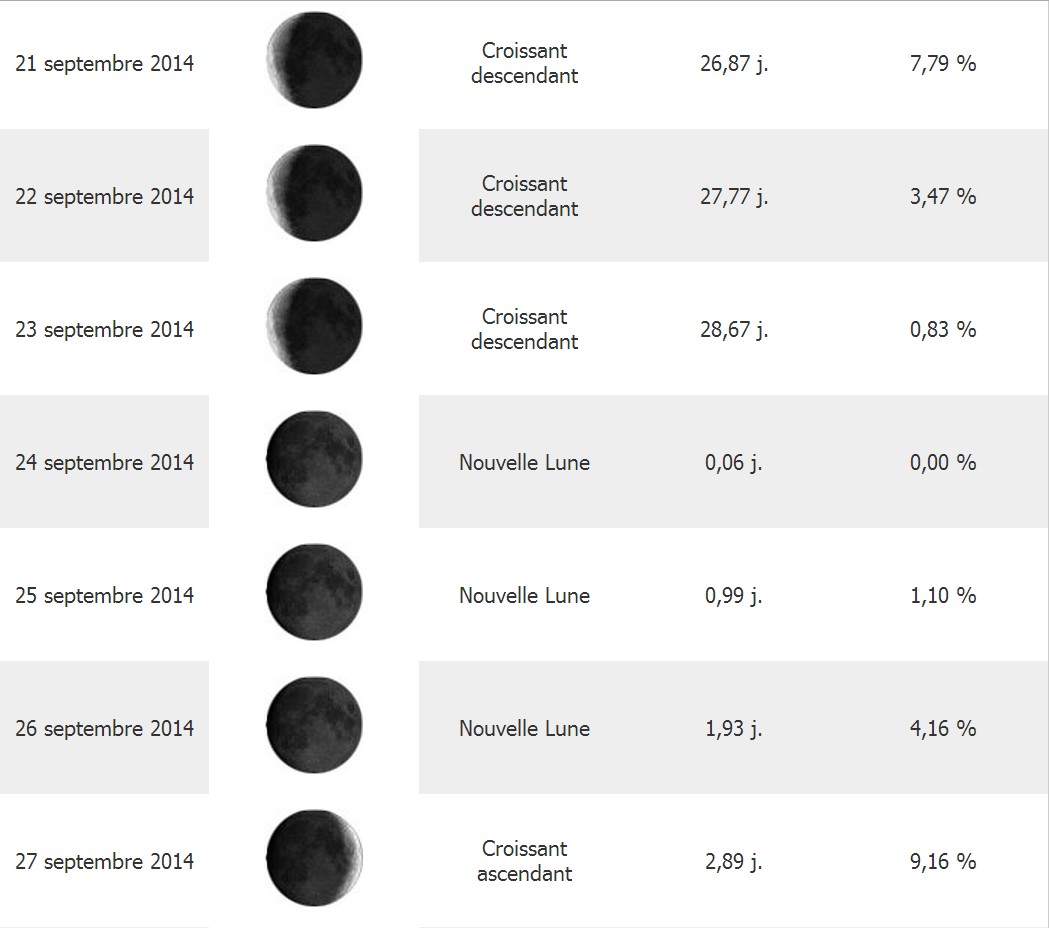The height and width of the screenshot is (928, 1049).
Task: Click the illumination value 0,00 %
Action: (943, 462)
